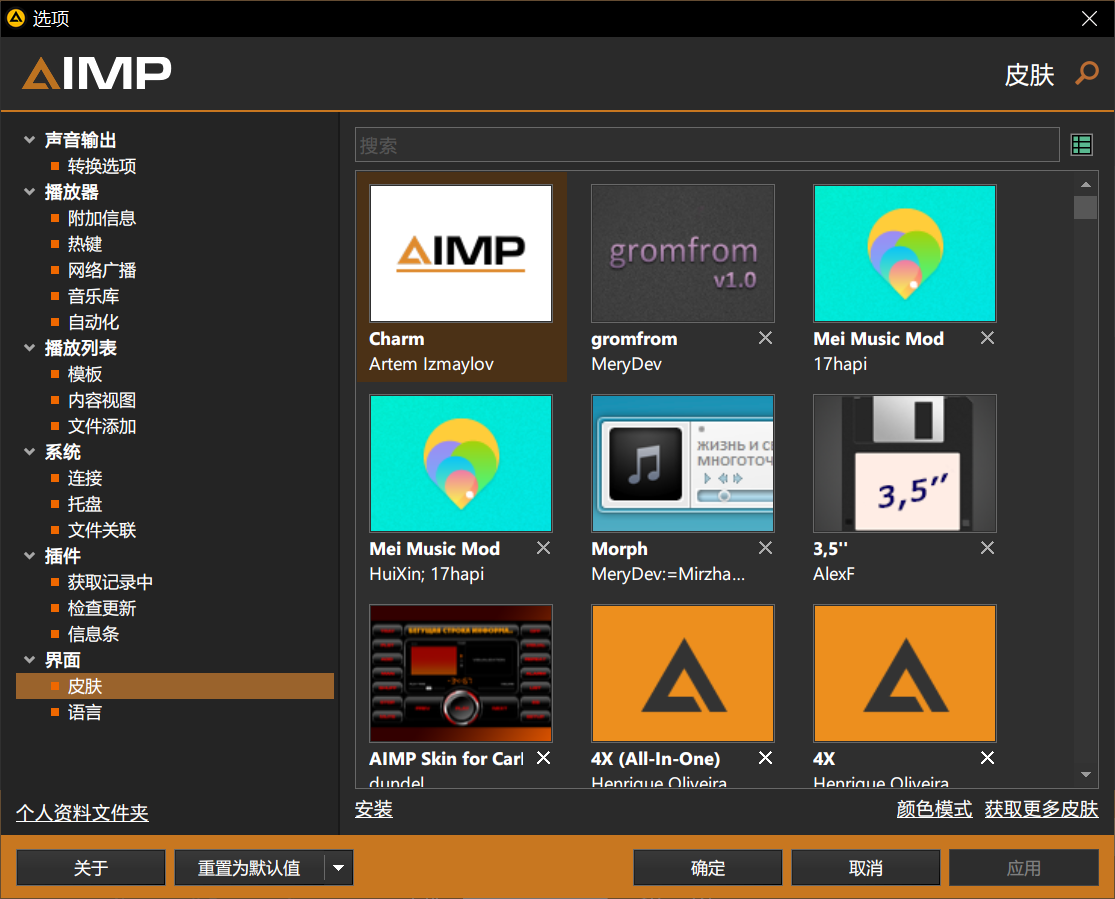Screen dimensions: 1115x899
Task: Select the 3,5'' floppy disk skin thumbnail
Action: click(x=905, y=463)
